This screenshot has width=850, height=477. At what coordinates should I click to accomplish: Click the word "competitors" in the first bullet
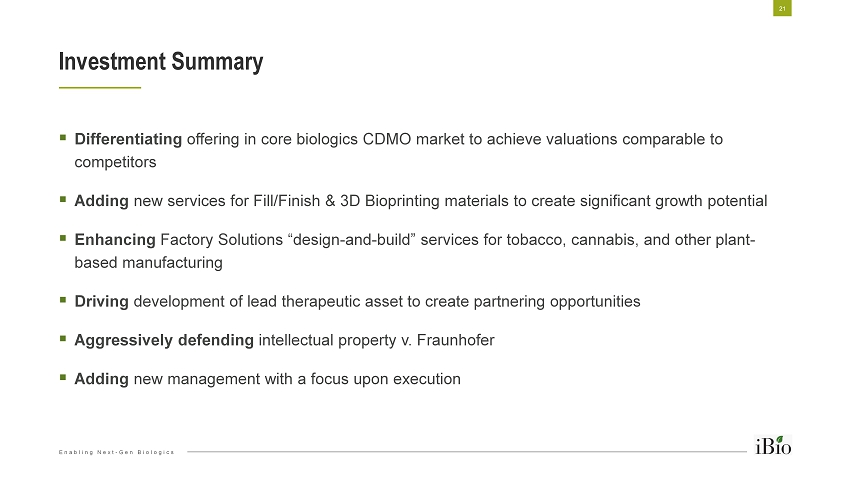click(x=115, y=161)
